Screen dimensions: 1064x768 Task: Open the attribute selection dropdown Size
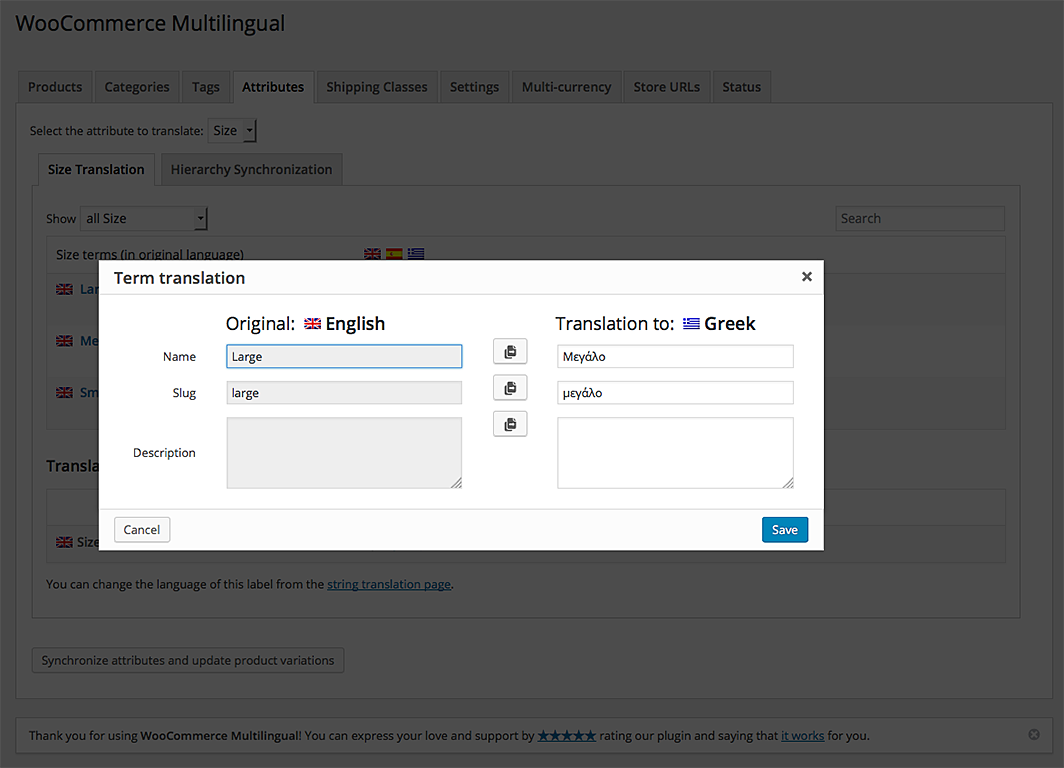tap(232, 131)
